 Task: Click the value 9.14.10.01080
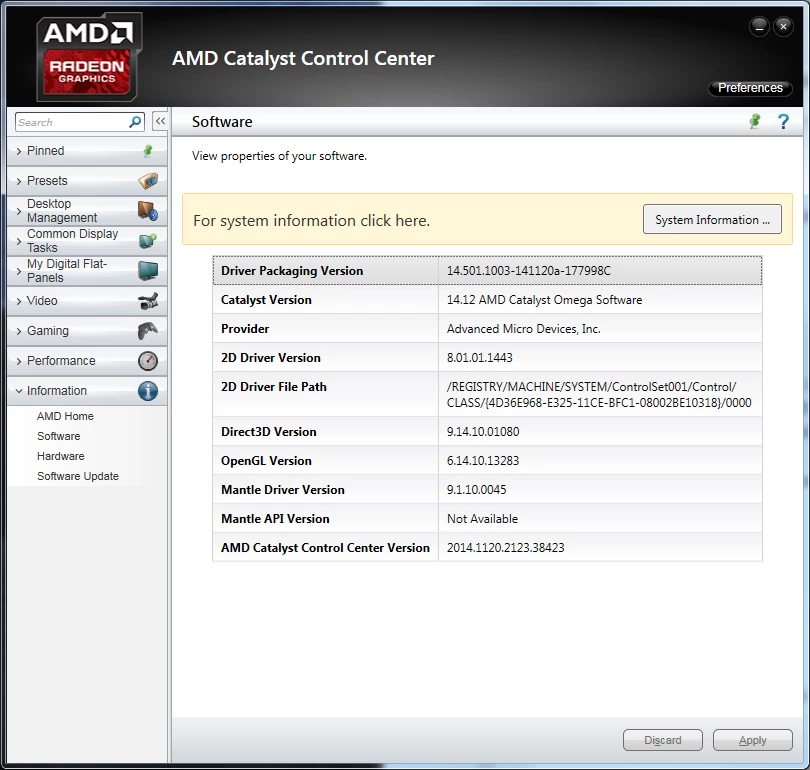483,432
